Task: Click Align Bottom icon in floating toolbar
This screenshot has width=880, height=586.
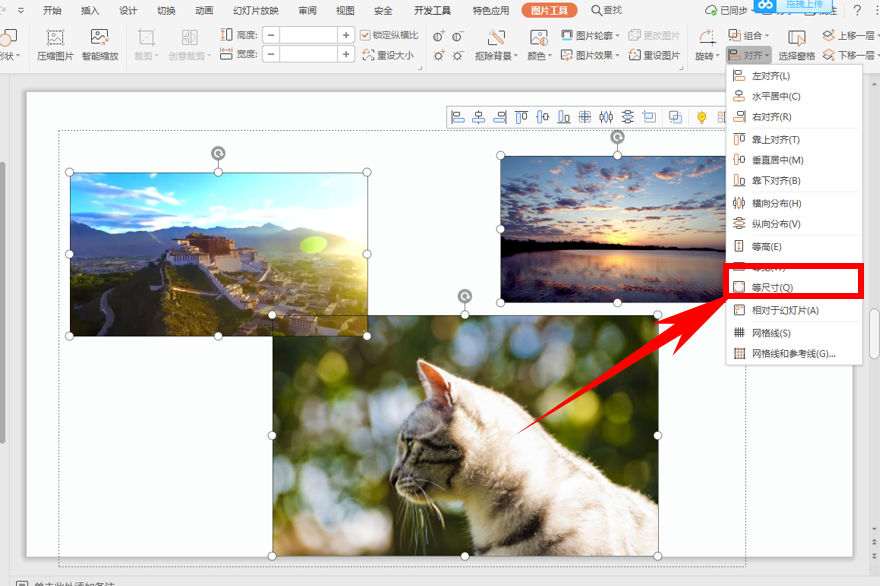Action: tap(563, 117)
